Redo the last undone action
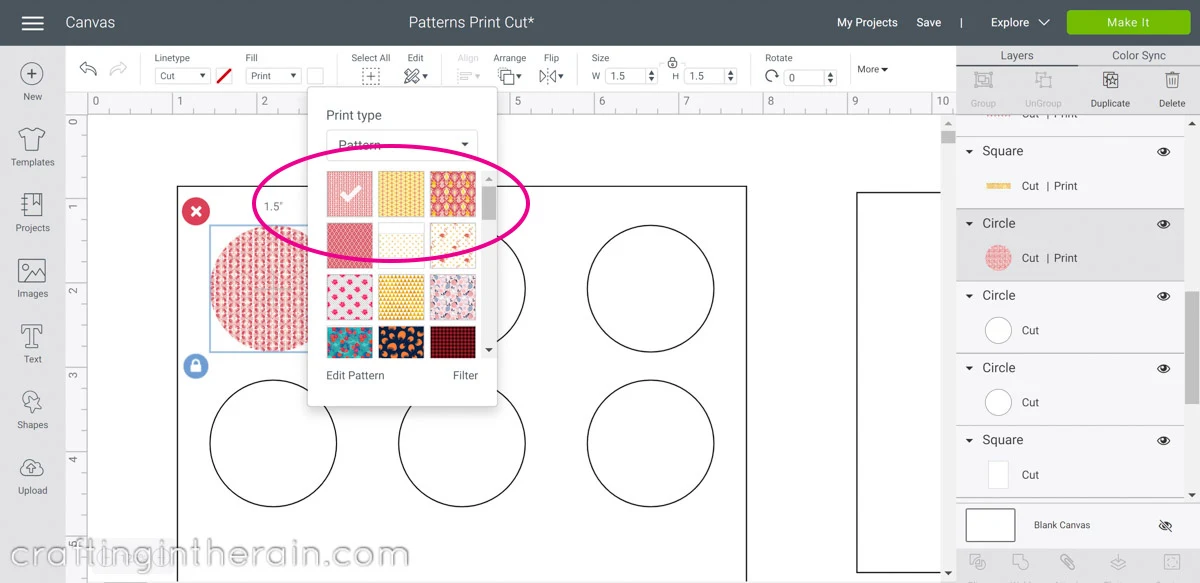Screen dimensions: 1200x583 pyautogui.click(x=118, y=68)
